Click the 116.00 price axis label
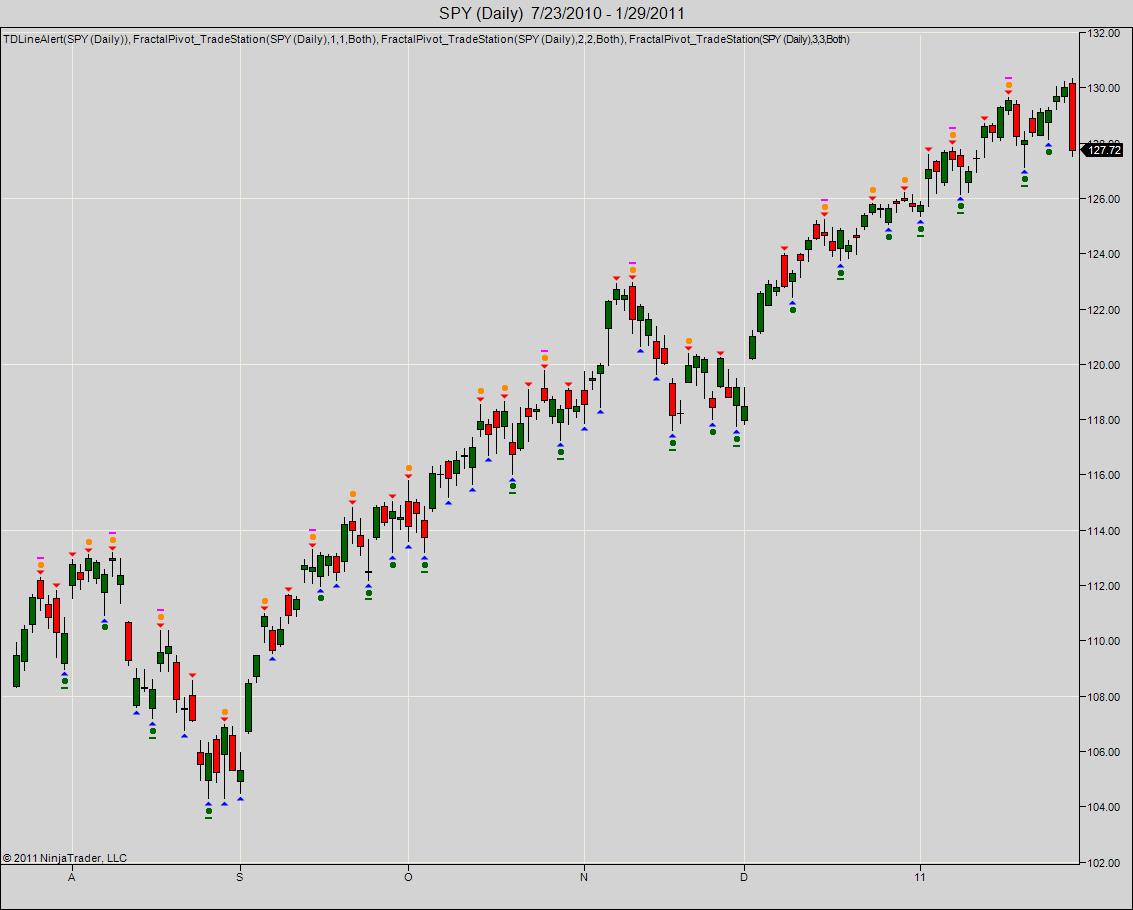Image resolution: width=1133 pixels, height=910 pixels. [1104, 475]
